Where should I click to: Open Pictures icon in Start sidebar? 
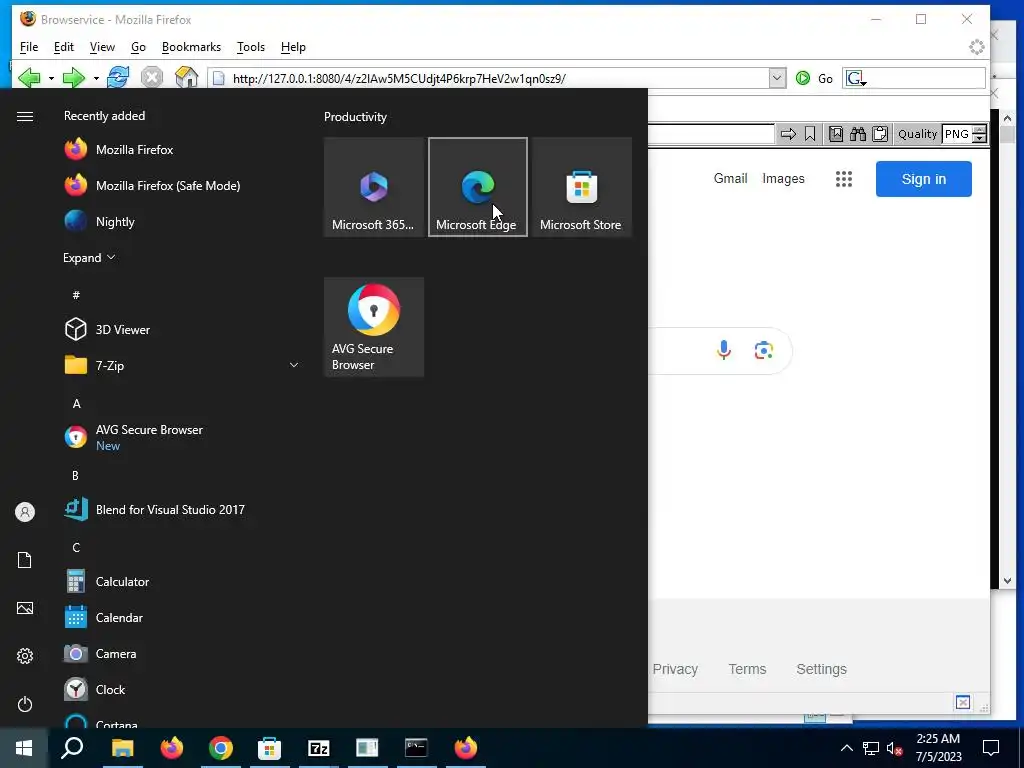(x=25, y=608)
